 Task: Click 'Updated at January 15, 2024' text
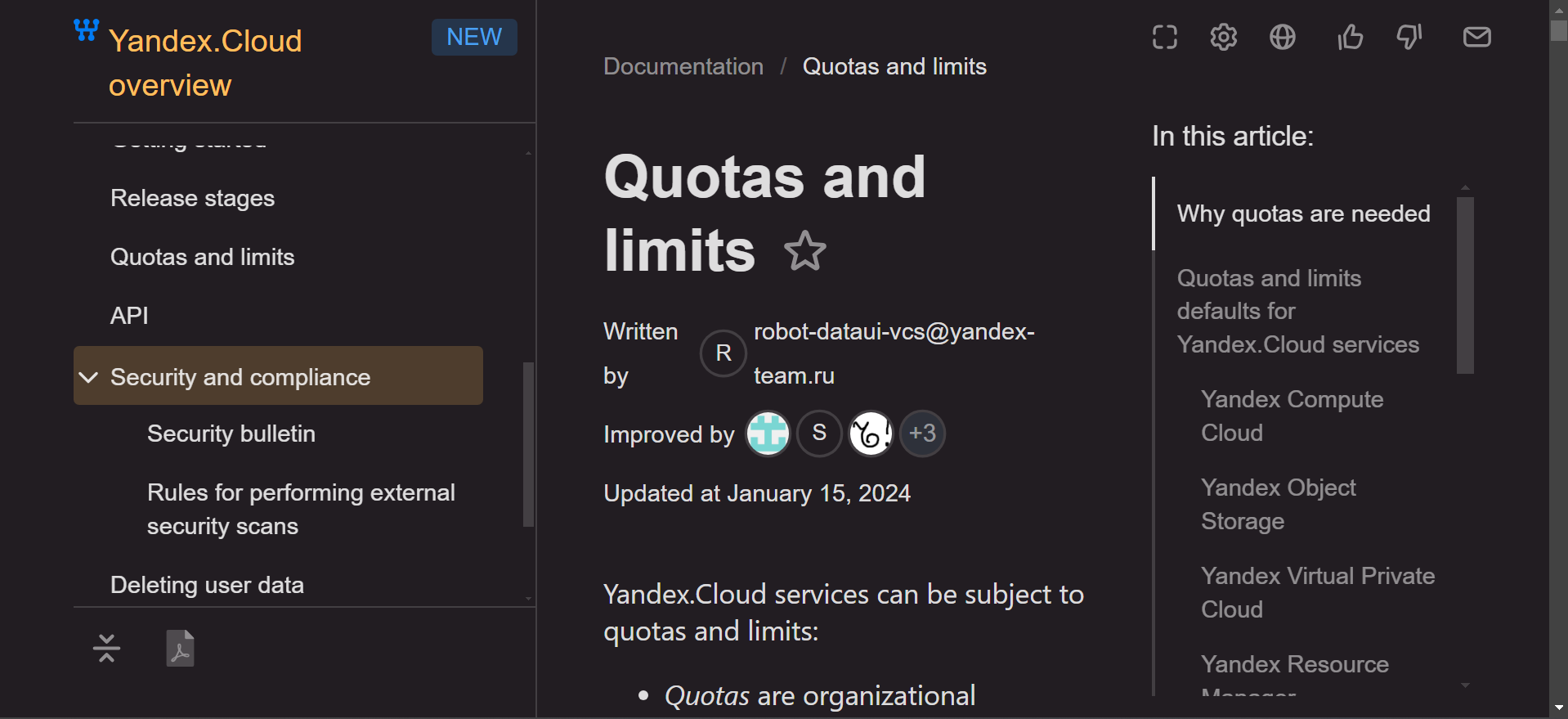click(x=757, y=493)
